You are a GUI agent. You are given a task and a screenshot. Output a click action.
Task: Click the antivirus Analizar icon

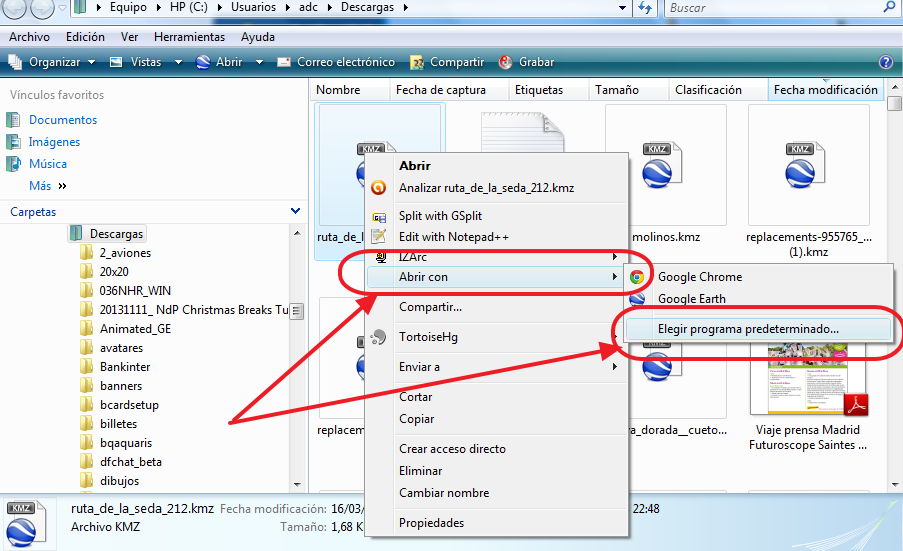378,187
